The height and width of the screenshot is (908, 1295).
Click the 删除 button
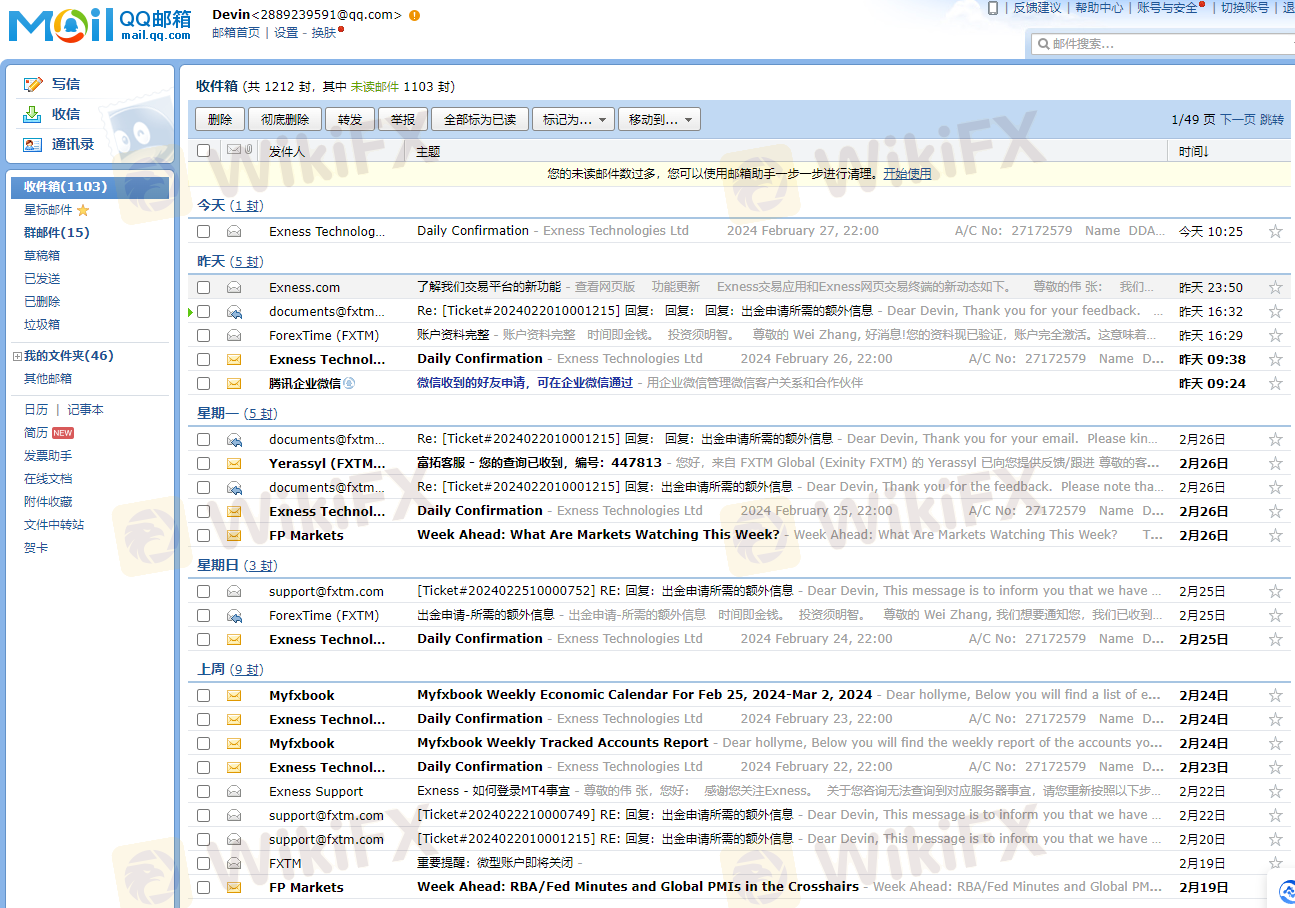[220, 120]
